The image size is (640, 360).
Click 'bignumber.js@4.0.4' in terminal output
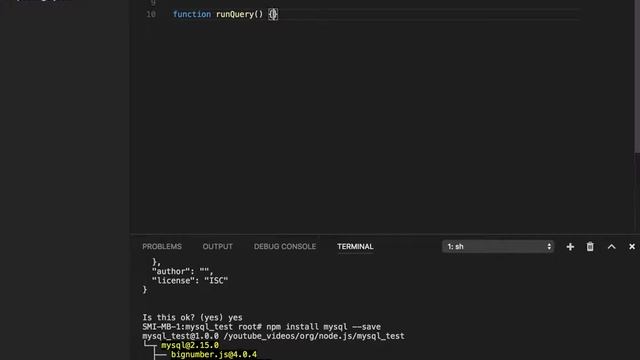(214, 354)
